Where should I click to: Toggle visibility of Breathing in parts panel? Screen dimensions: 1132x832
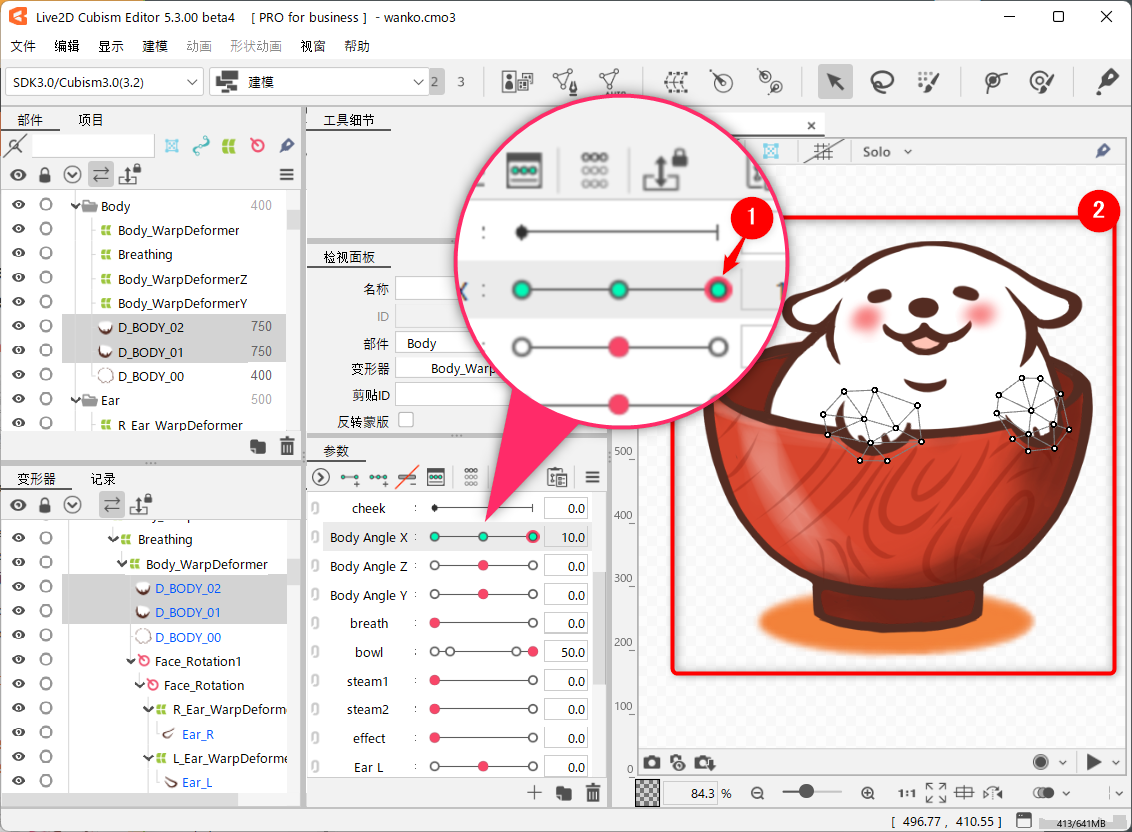pos(18,254)
